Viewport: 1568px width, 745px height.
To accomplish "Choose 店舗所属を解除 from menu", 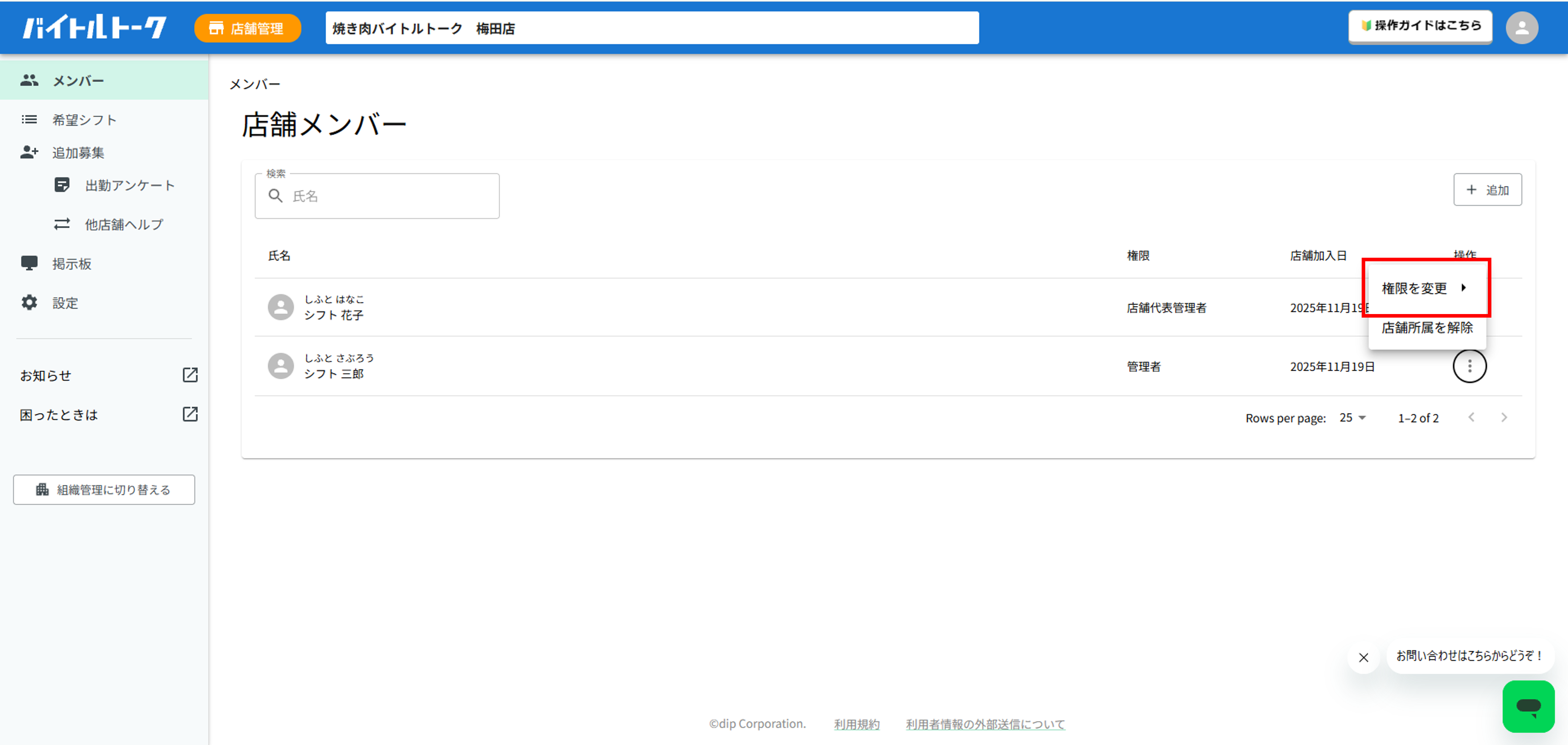I will tap(1427, 328).
